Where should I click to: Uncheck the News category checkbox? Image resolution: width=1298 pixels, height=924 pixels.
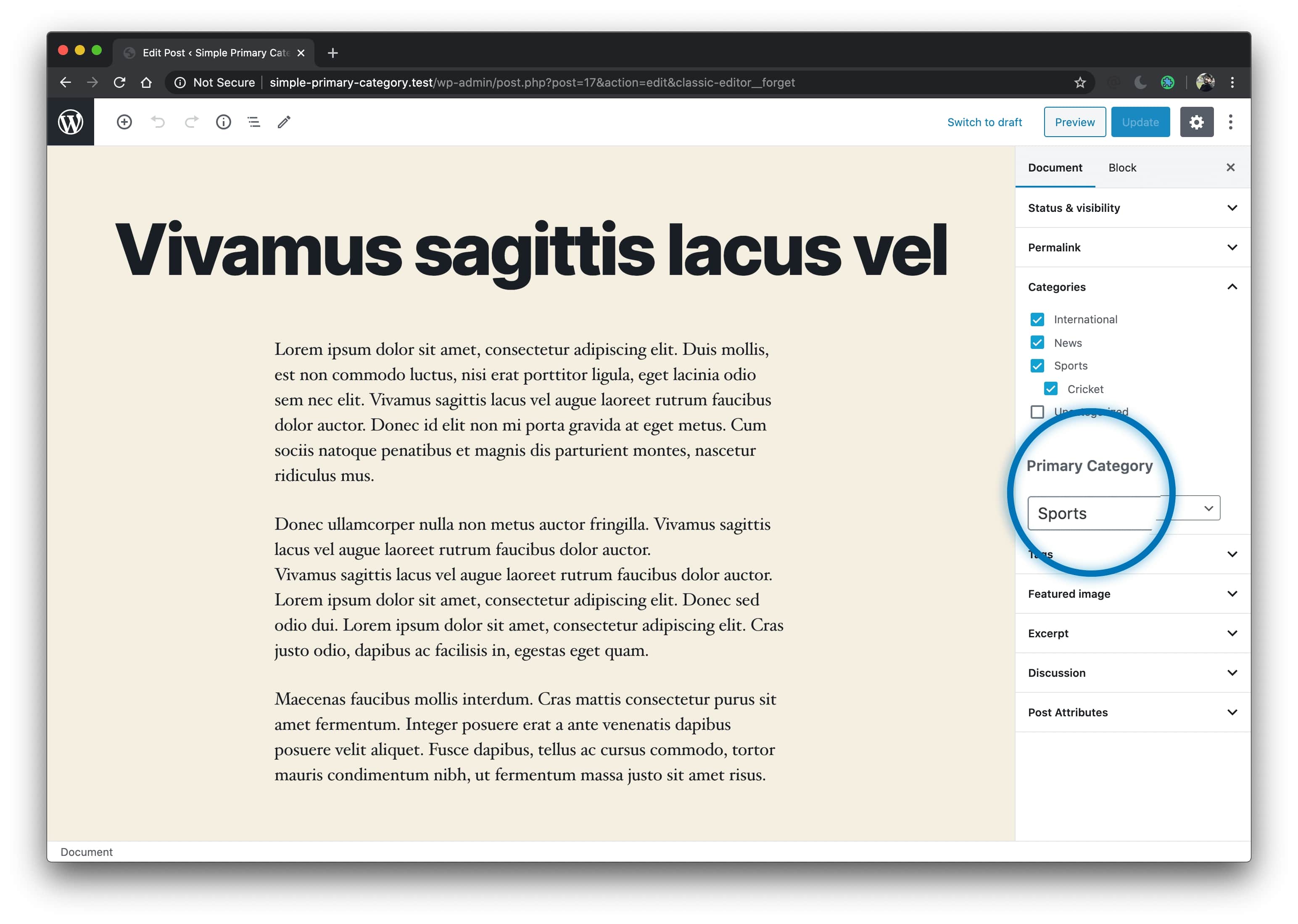[1037, 343]
